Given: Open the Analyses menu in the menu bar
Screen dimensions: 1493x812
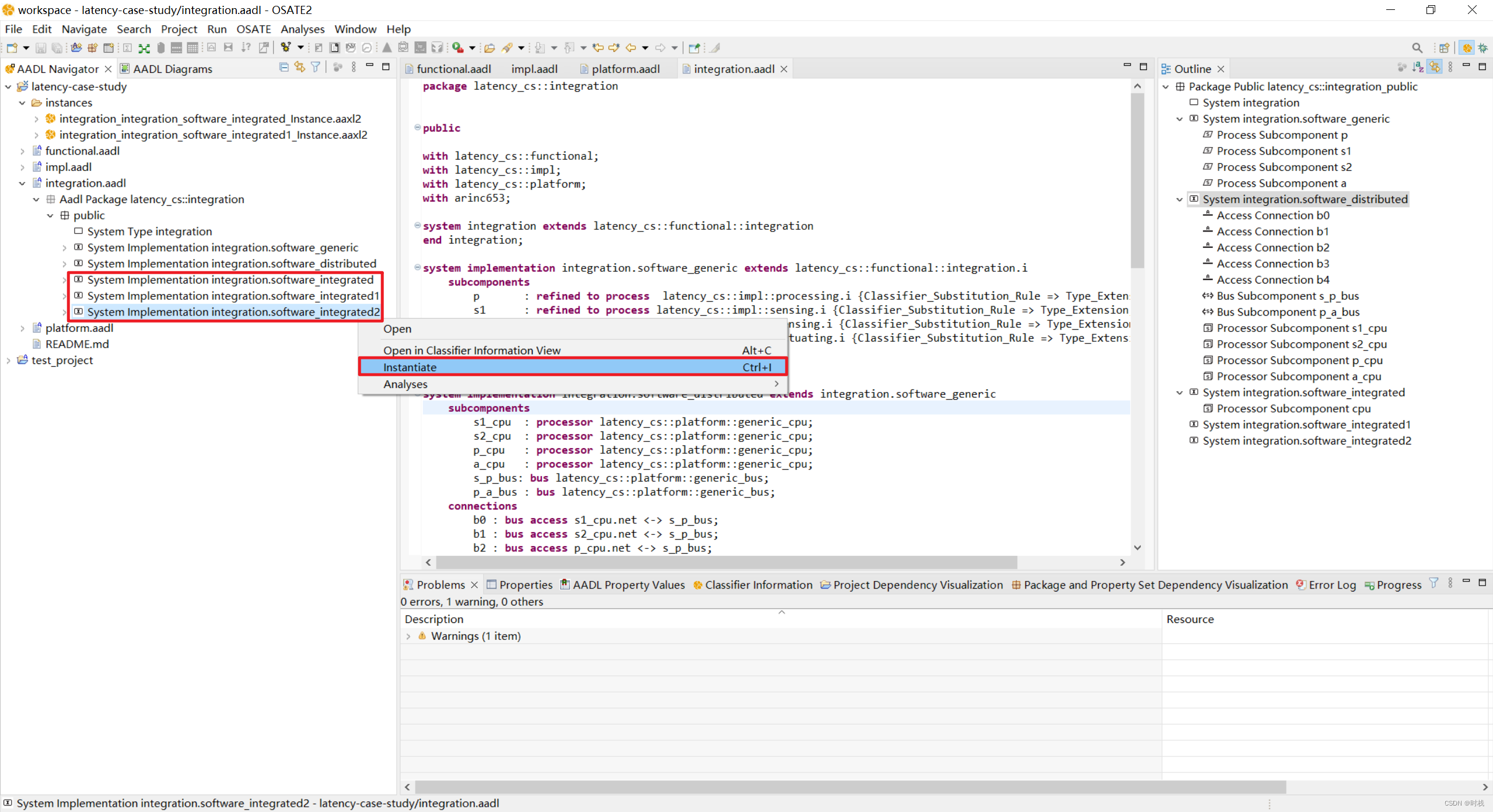Looking at the screenshot, I should (x=302, y=29).
